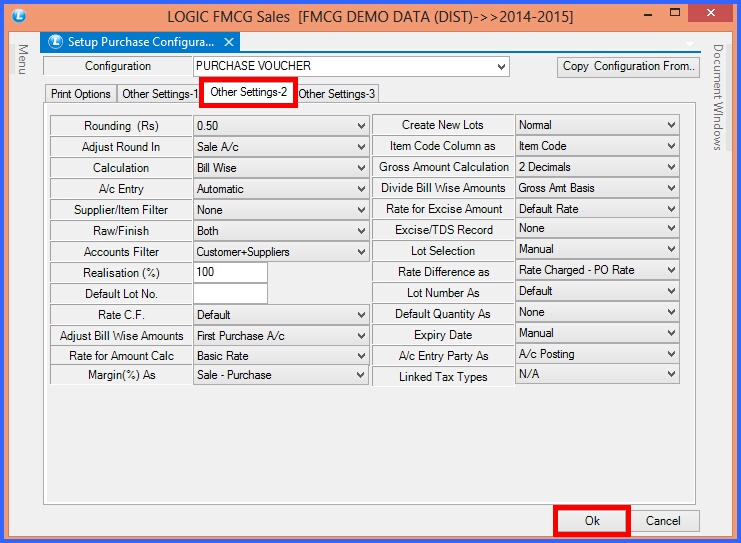The image size is (741, 543).
Task: Select the Other Settings-2 tab
Action: click(249, 92)
